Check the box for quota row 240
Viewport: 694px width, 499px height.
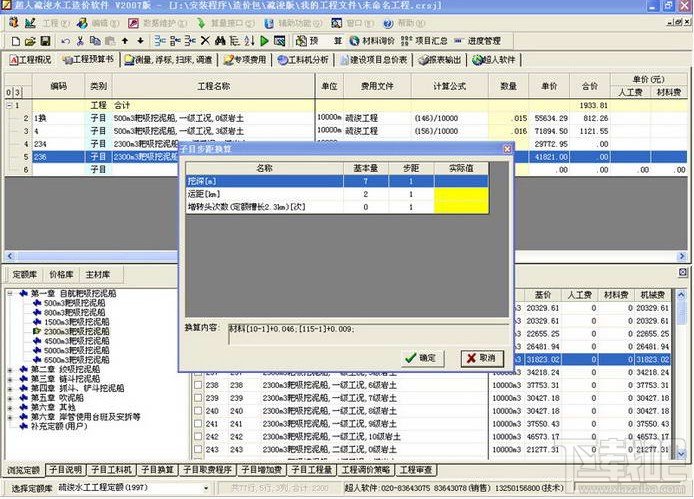pos(198,411)
